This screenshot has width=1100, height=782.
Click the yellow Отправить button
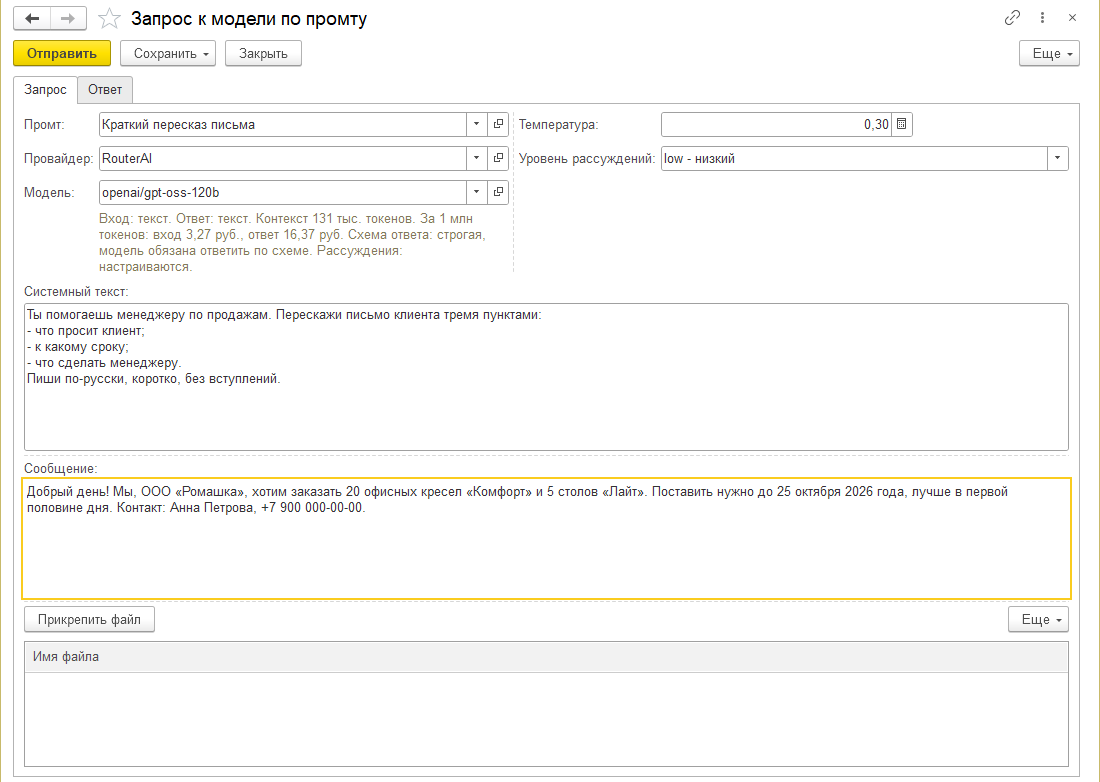[x=62, y=53]
